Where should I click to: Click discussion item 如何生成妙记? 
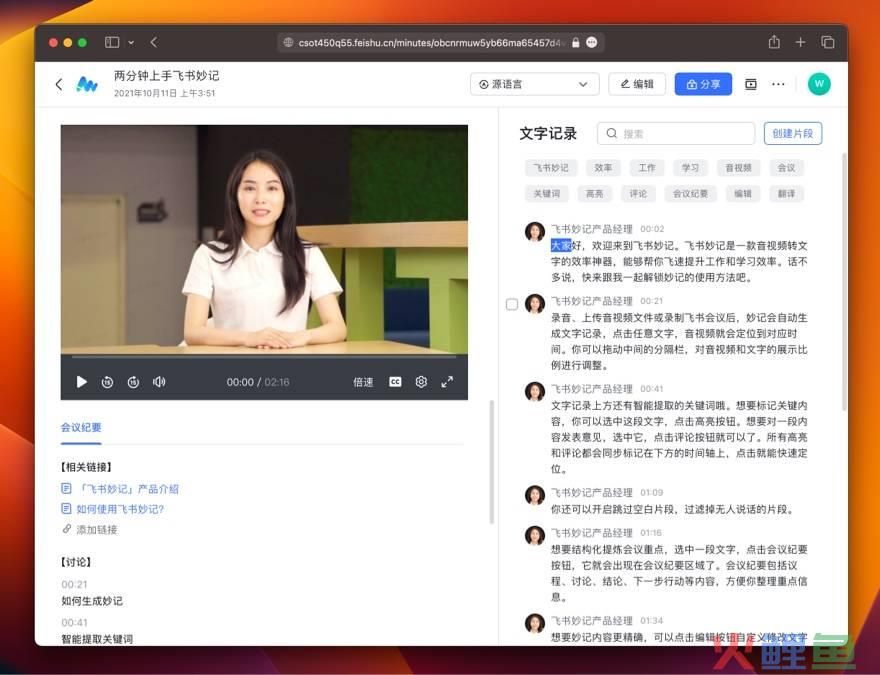coord(92,601)
